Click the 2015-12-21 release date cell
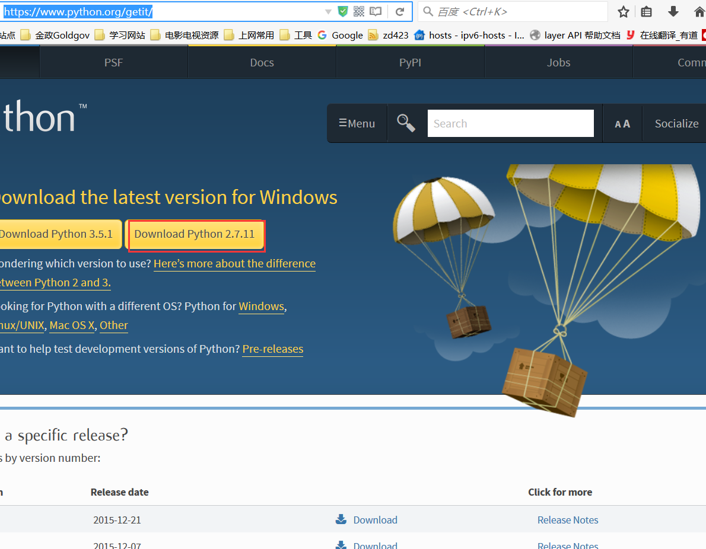This screenshot has width=706, height=549. 117,520
